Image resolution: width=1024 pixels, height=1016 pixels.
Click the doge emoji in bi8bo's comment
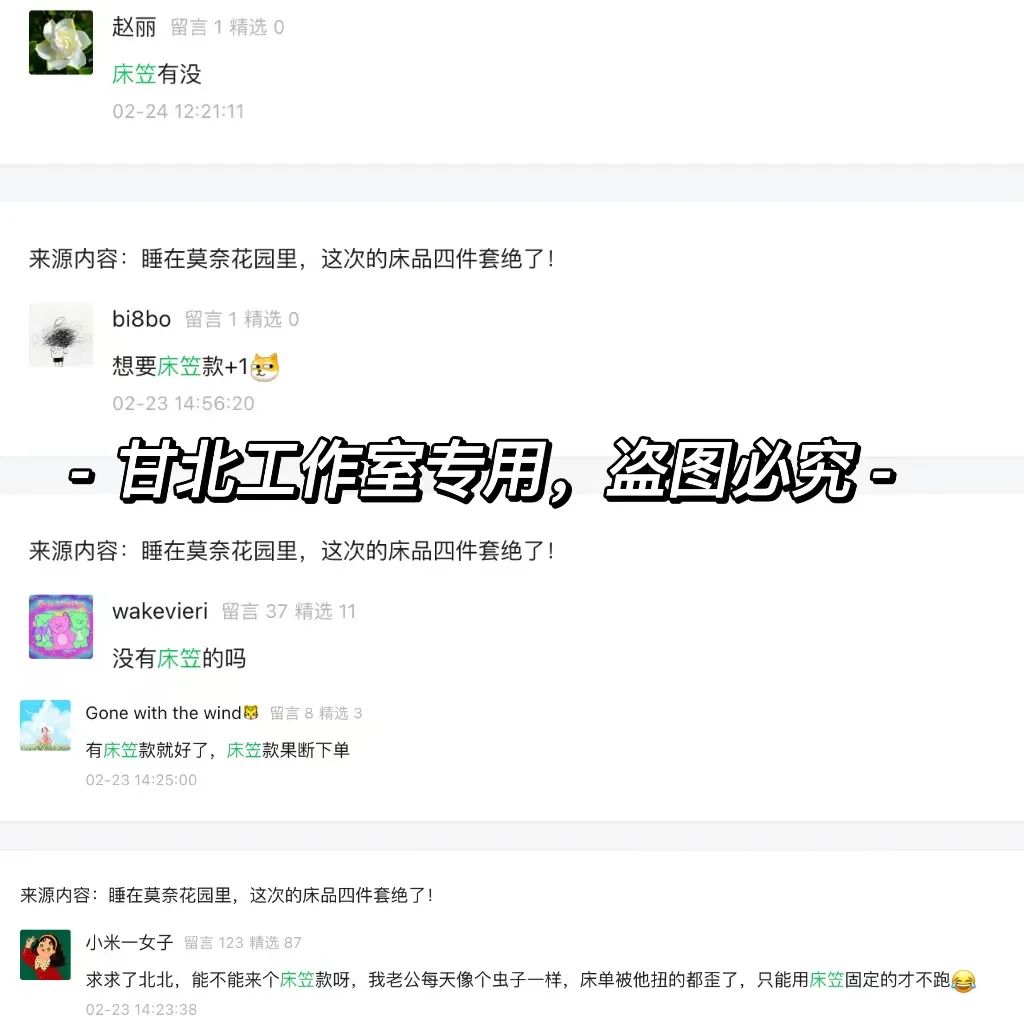(x=265, y=367)
